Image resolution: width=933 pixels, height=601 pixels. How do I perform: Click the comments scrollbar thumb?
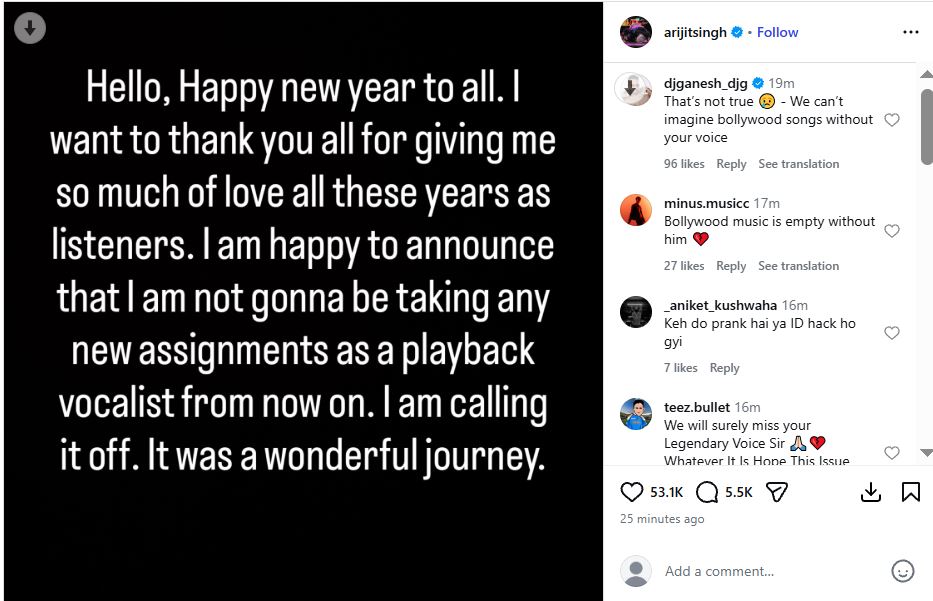coord(926,125)
